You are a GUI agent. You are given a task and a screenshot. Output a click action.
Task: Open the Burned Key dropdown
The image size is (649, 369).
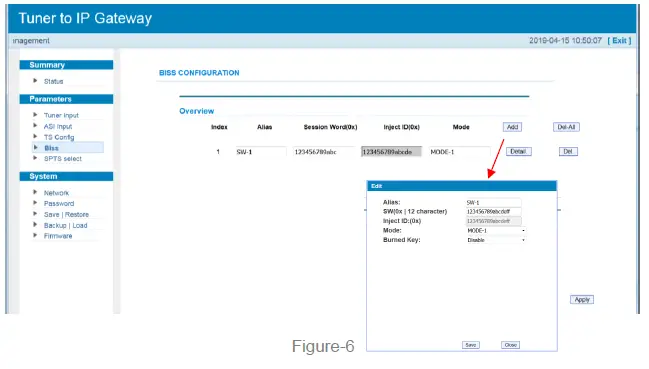coord(496,240)
